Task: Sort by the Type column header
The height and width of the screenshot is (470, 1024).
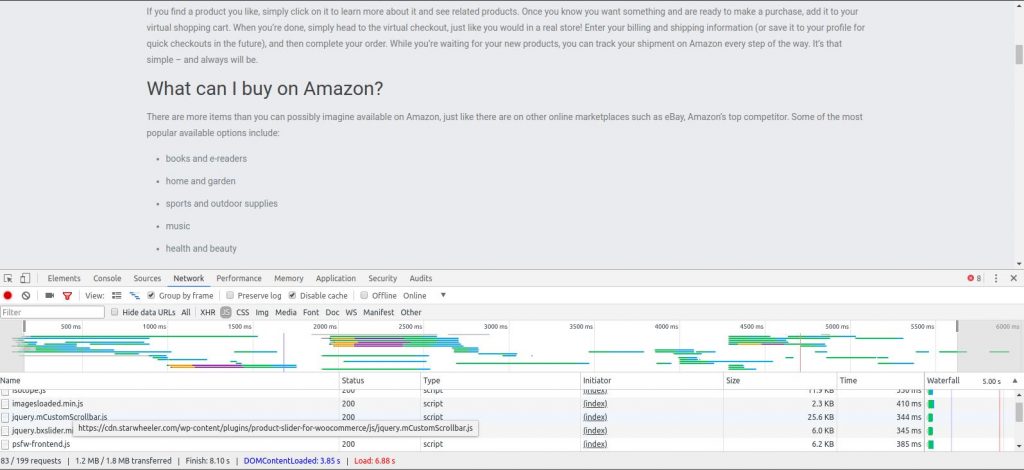Action: pyautogui.click(x=501, y=381)
